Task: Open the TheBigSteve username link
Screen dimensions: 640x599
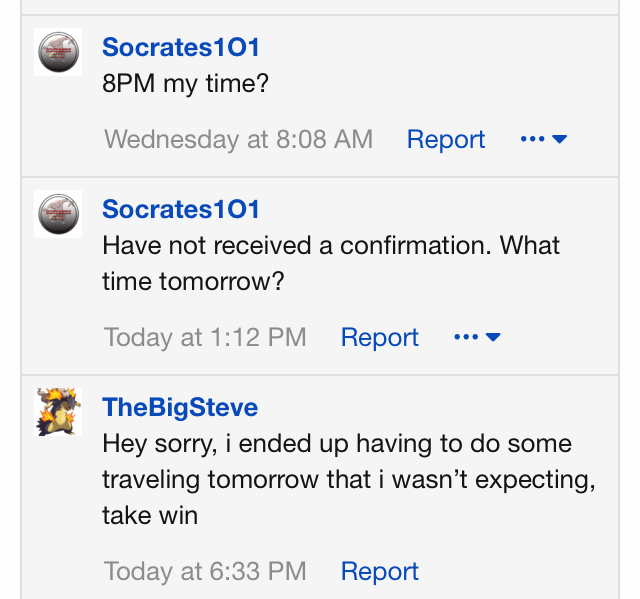Action: tap(180, 407)
